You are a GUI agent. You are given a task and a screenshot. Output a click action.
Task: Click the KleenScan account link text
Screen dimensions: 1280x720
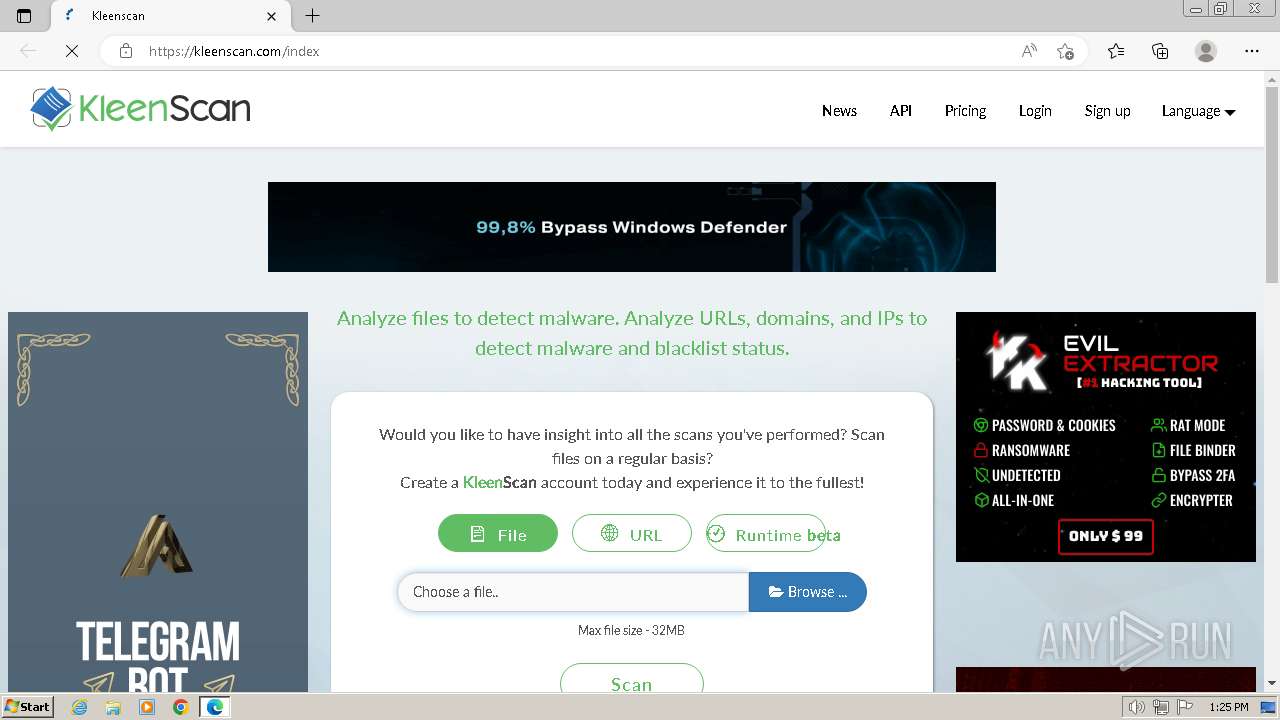coord(500,482)
